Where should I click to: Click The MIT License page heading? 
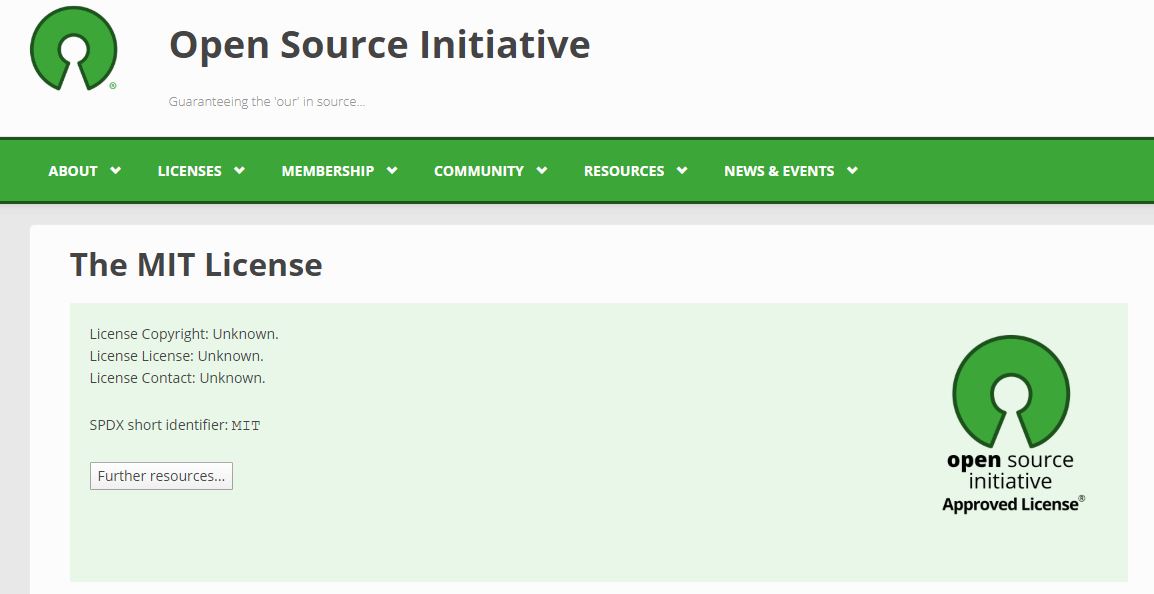(196, 264)
